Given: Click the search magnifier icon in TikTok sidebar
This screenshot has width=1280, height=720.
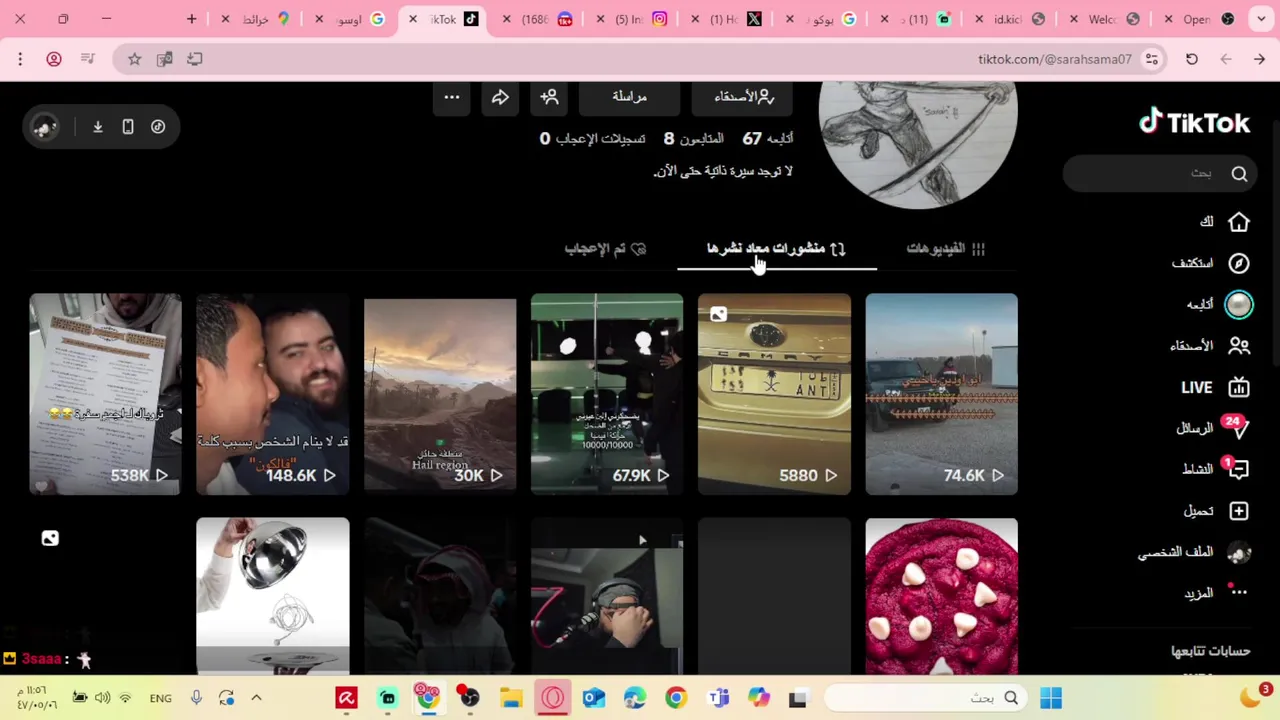Looking at the screenshot, I should click(1239, 174).
